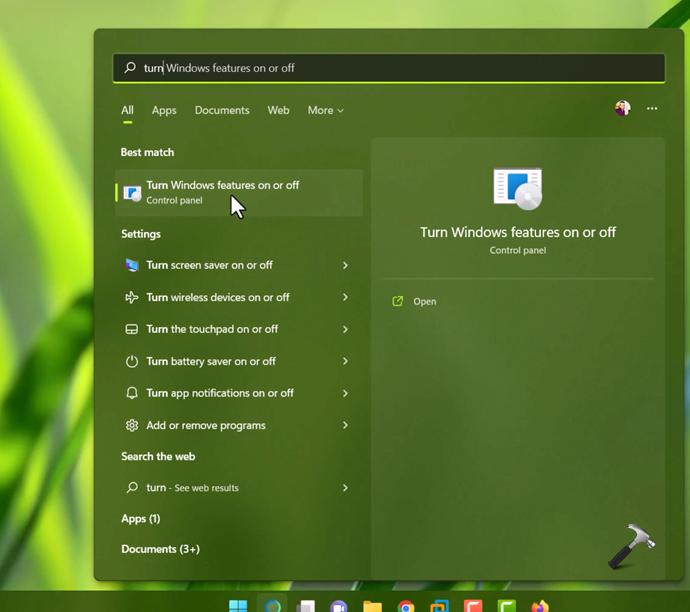Switch to the Documents filter tab
690x612 pixels.
tap(222, 110)
